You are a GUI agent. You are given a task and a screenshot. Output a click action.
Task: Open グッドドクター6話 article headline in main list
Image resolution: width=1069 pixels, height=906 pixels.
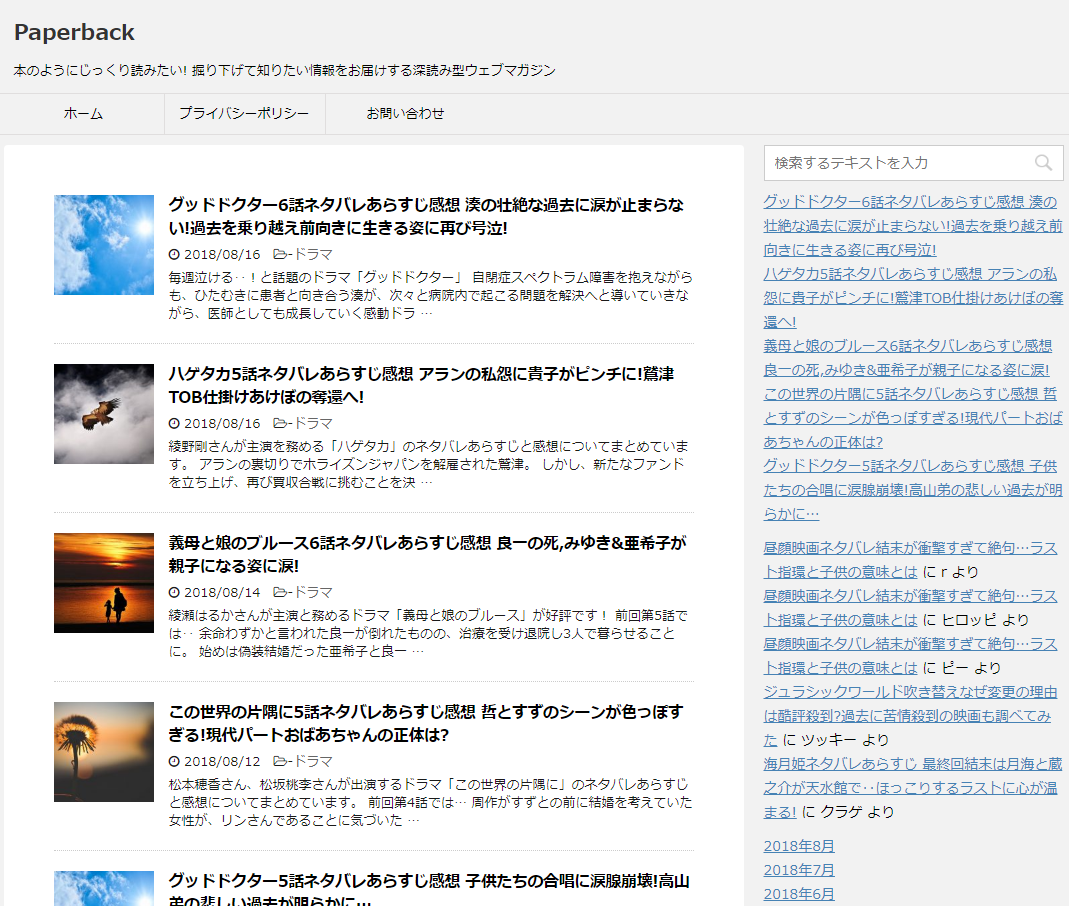(x=426, y=216)
